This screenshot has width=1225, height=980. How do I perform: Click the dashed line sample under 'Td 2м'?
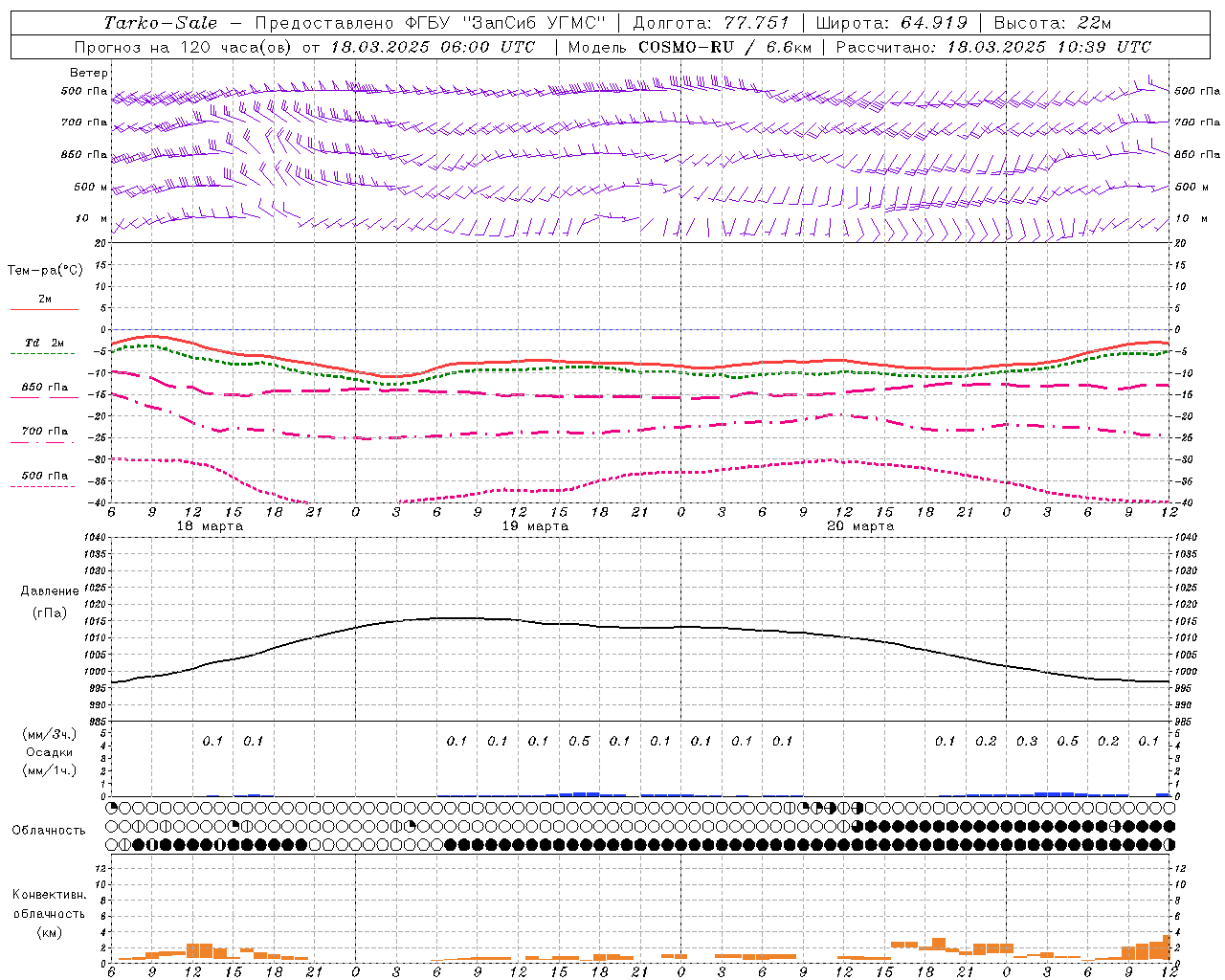[x=42, y=353]
